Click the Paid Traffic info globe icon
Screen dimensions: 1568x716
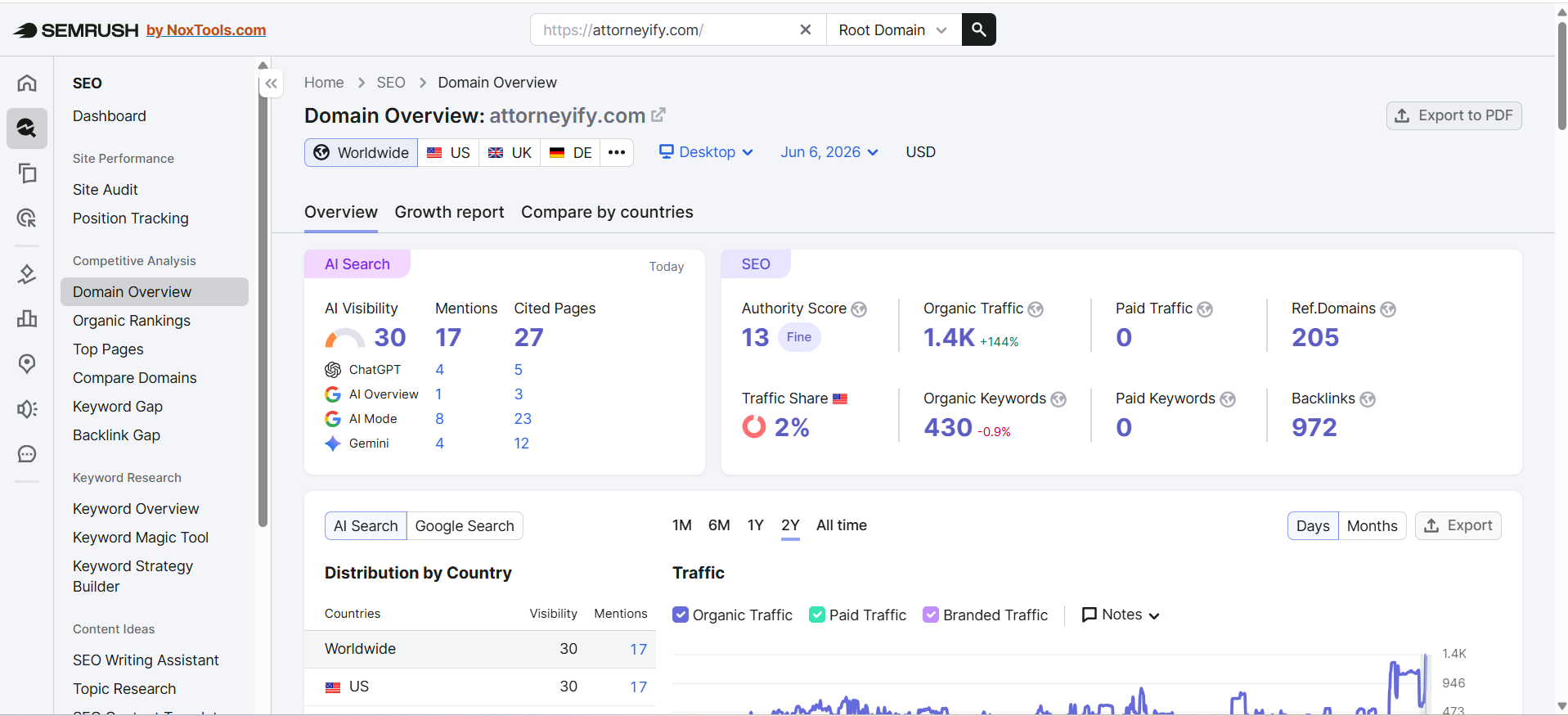tap(1205, 309)
